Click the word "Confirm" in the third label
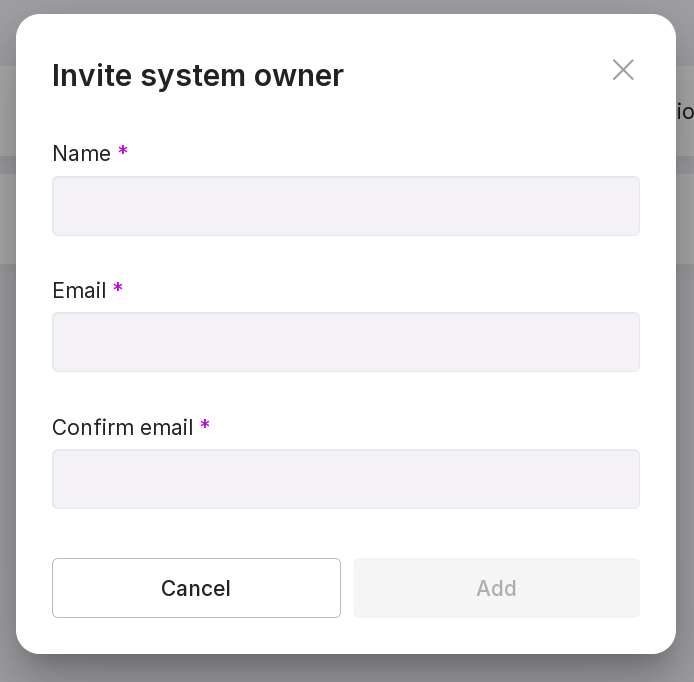Screen dimensions: 694x682 point(92,428)
